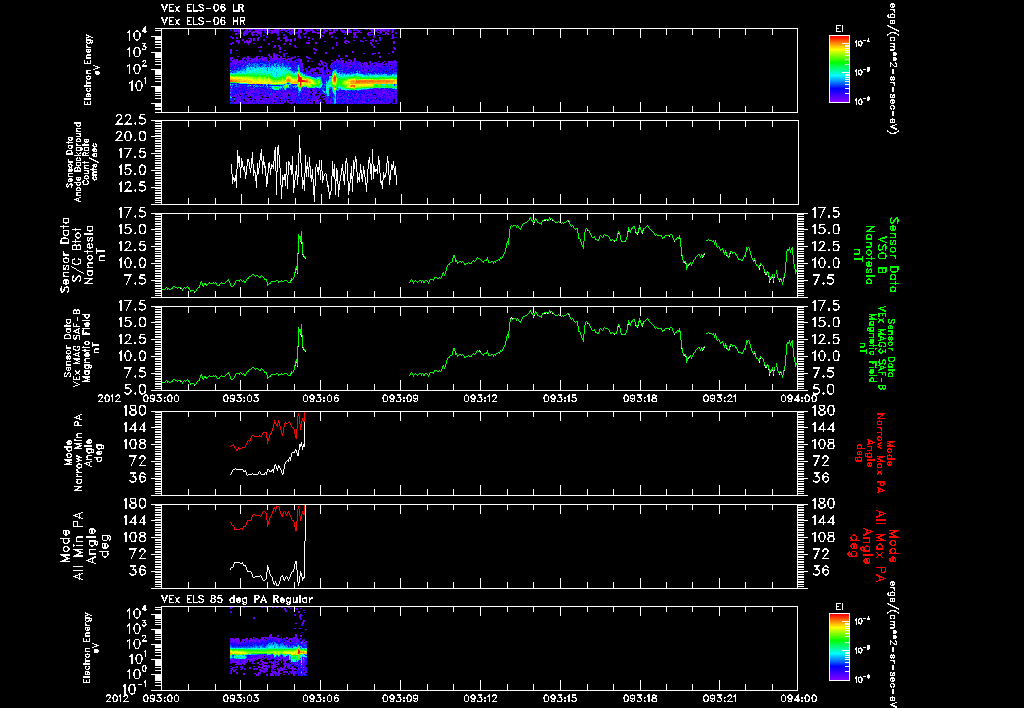Click "EI" label above the bottom color bar
This screenshot has width=1024, height=708.
click(839, 607)
